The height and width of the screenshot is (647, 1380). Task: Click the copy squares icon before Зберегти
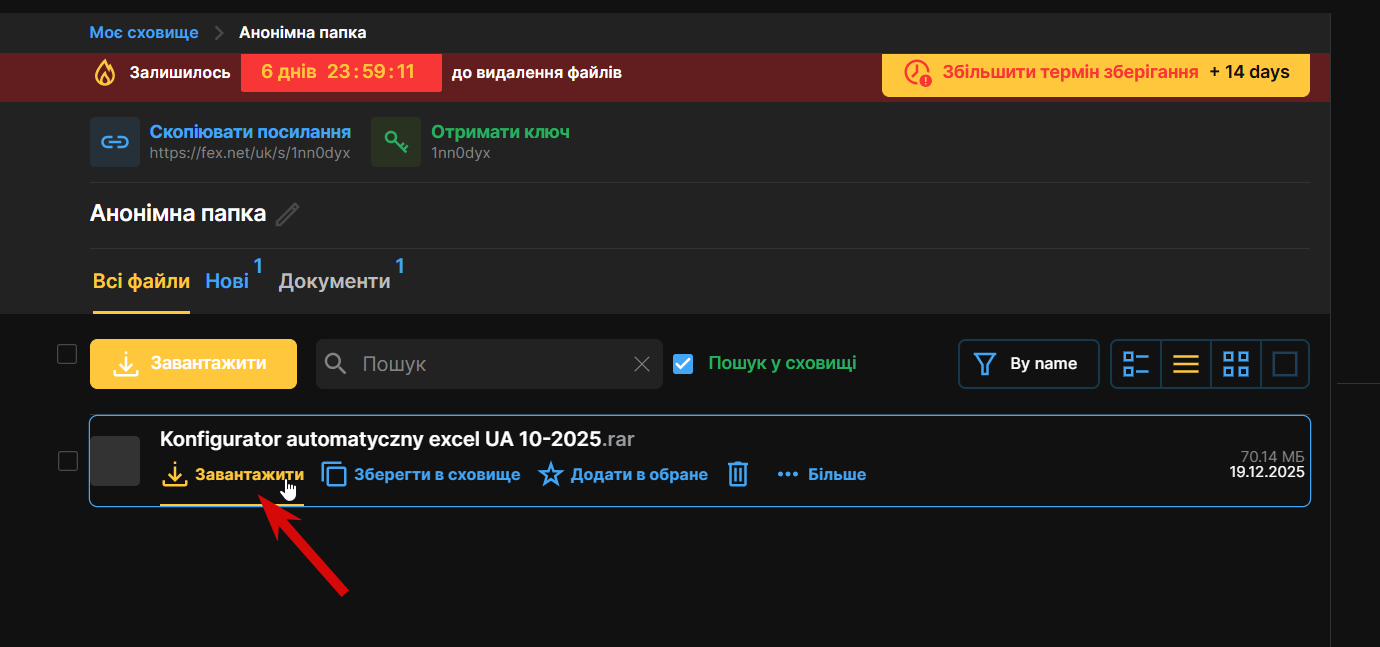coord(333,474)
